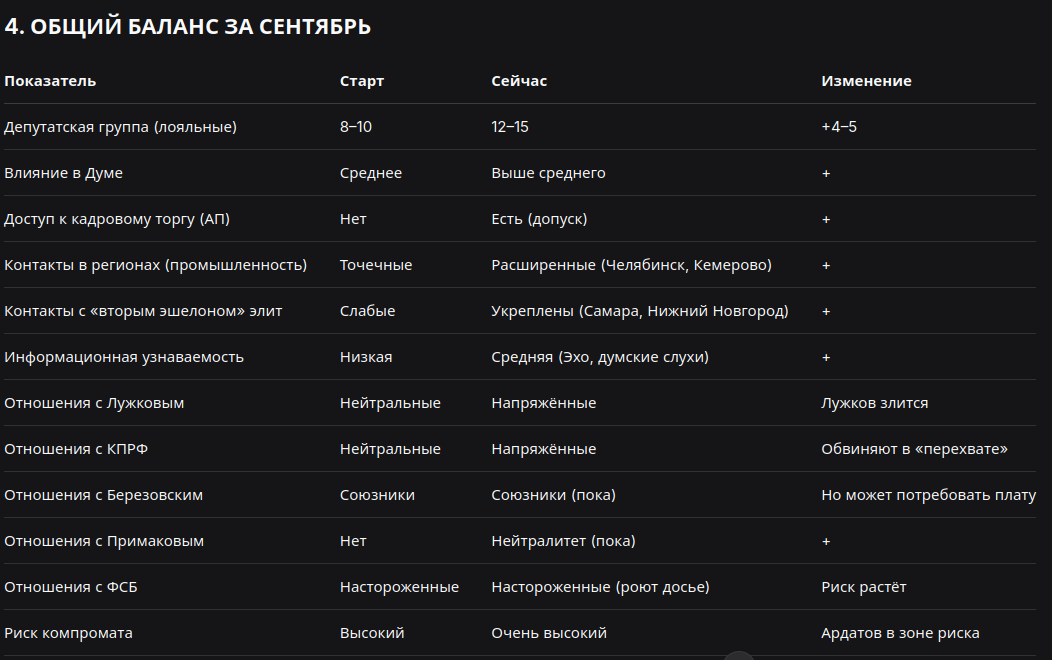Screen dimensions: 1052x660
Task: Click «Но может потребовать плату» text
Action: (929, 495)
